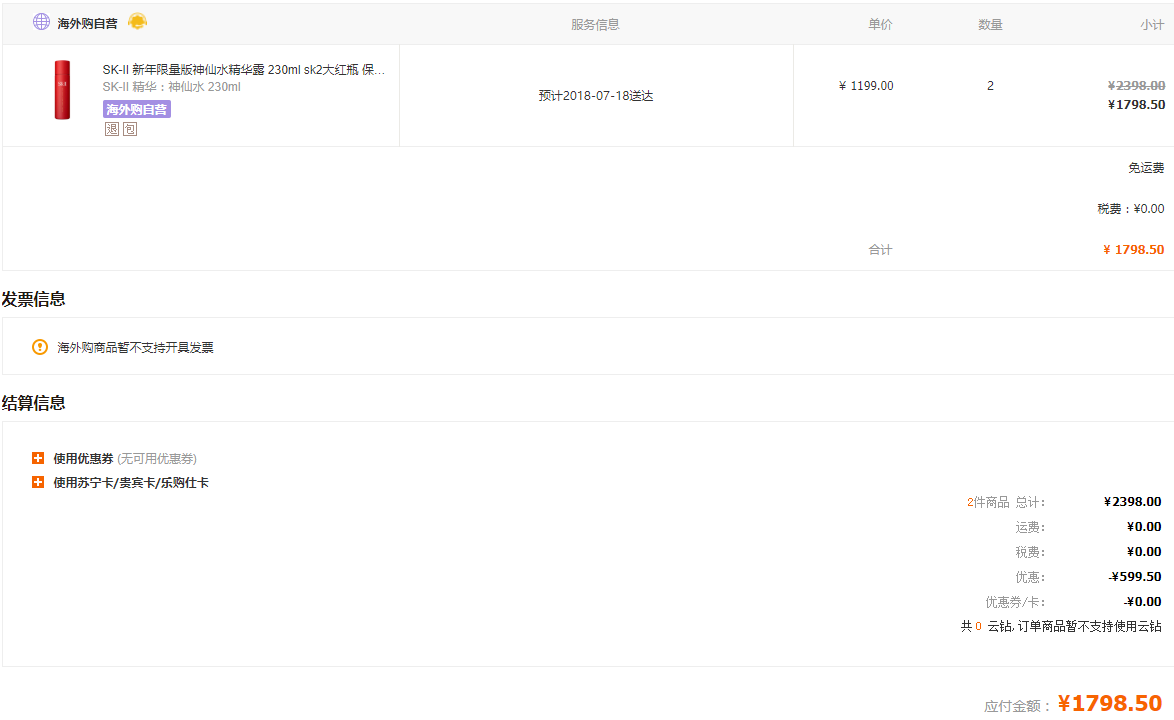Click the -¥0.00 coupon/card amount
Viewport: 1174px width, 720px height.
(x=1143, y=602)
